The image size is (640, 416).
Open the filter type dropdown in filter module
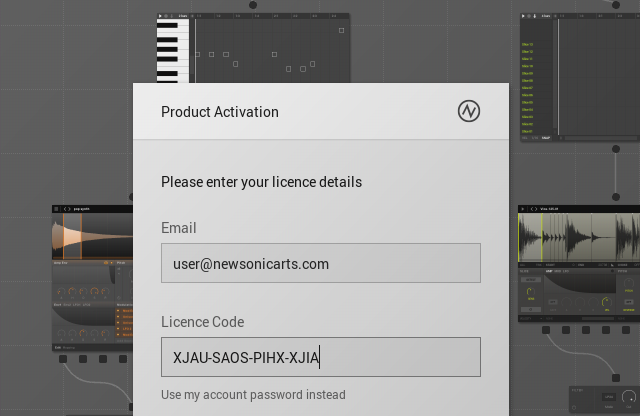609,397
